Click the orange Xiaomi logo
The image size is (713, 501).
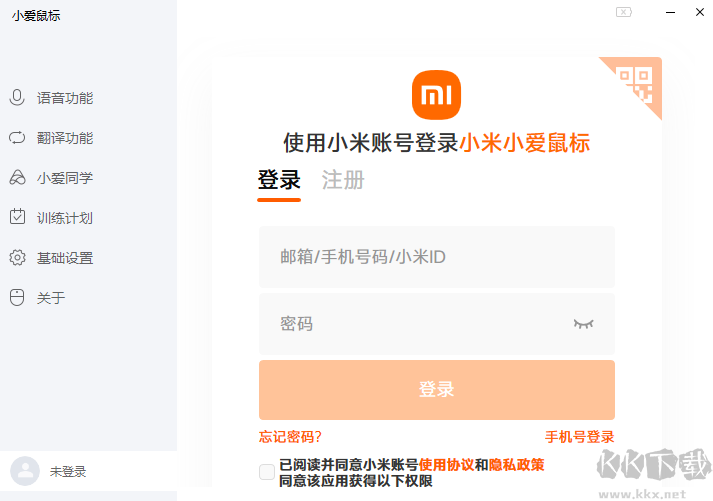coord(437,94)
